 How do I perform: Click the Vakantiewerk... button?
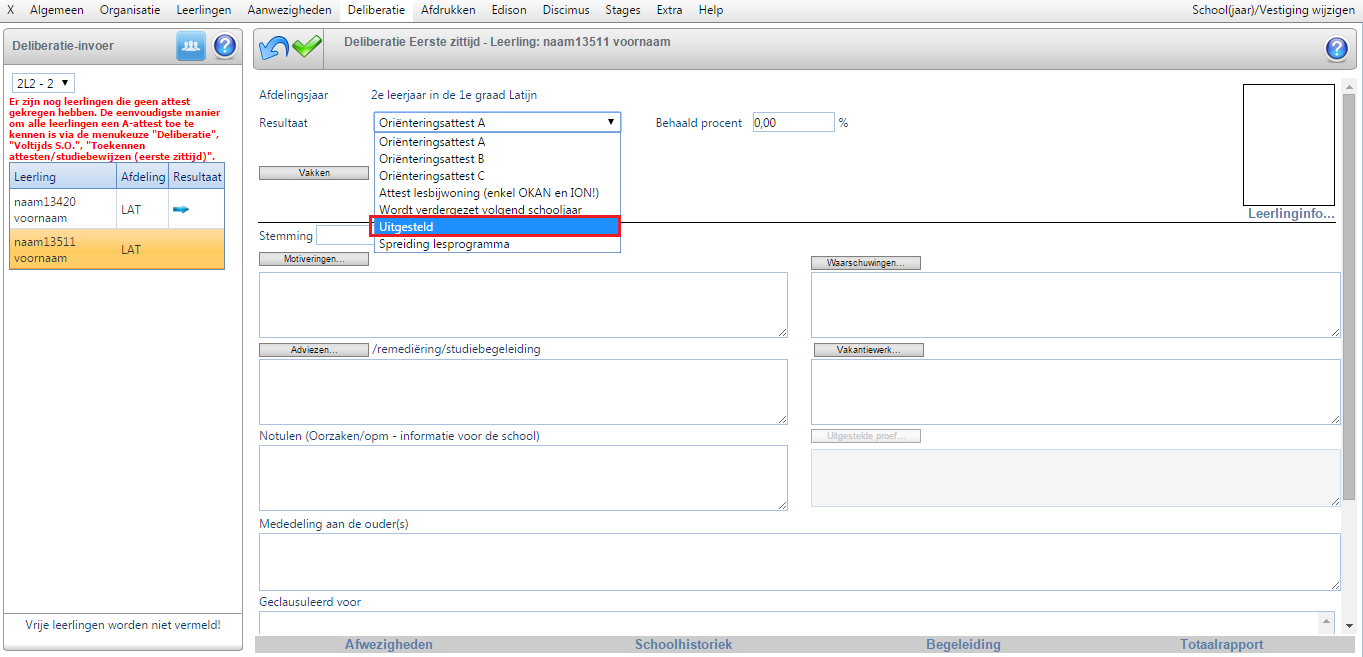(868, 350)
